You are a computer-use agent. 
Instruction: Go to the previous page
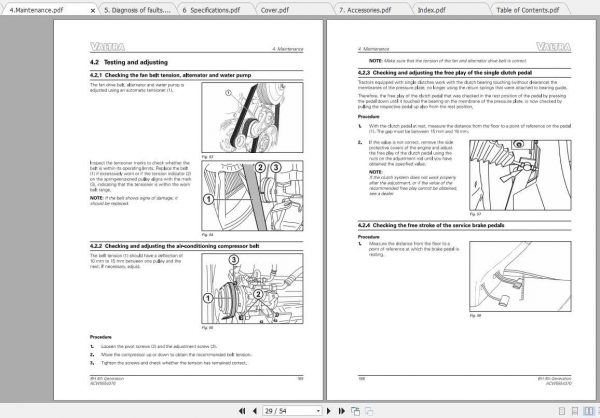254,411
